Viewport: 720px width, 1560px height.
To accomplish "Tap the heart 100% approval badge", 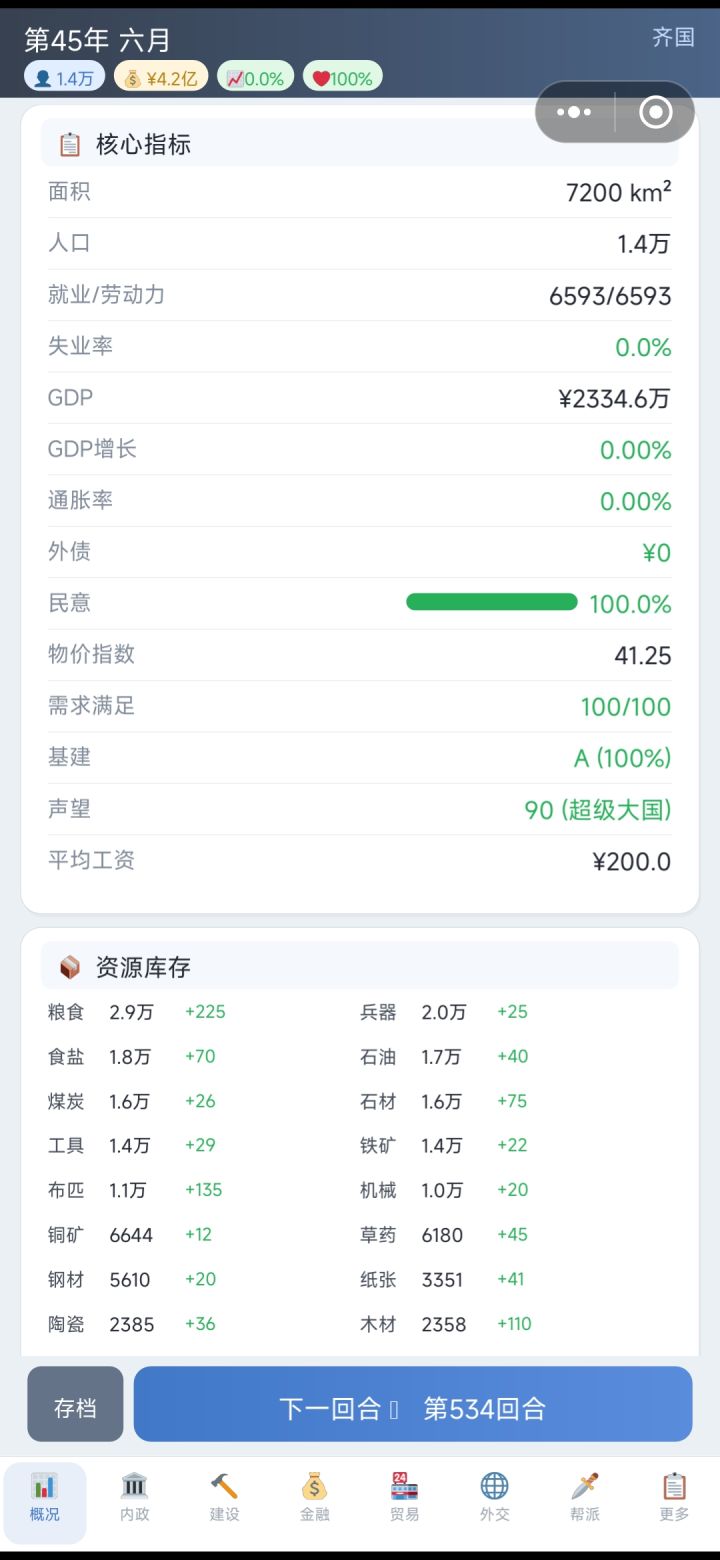I will 342,78.
